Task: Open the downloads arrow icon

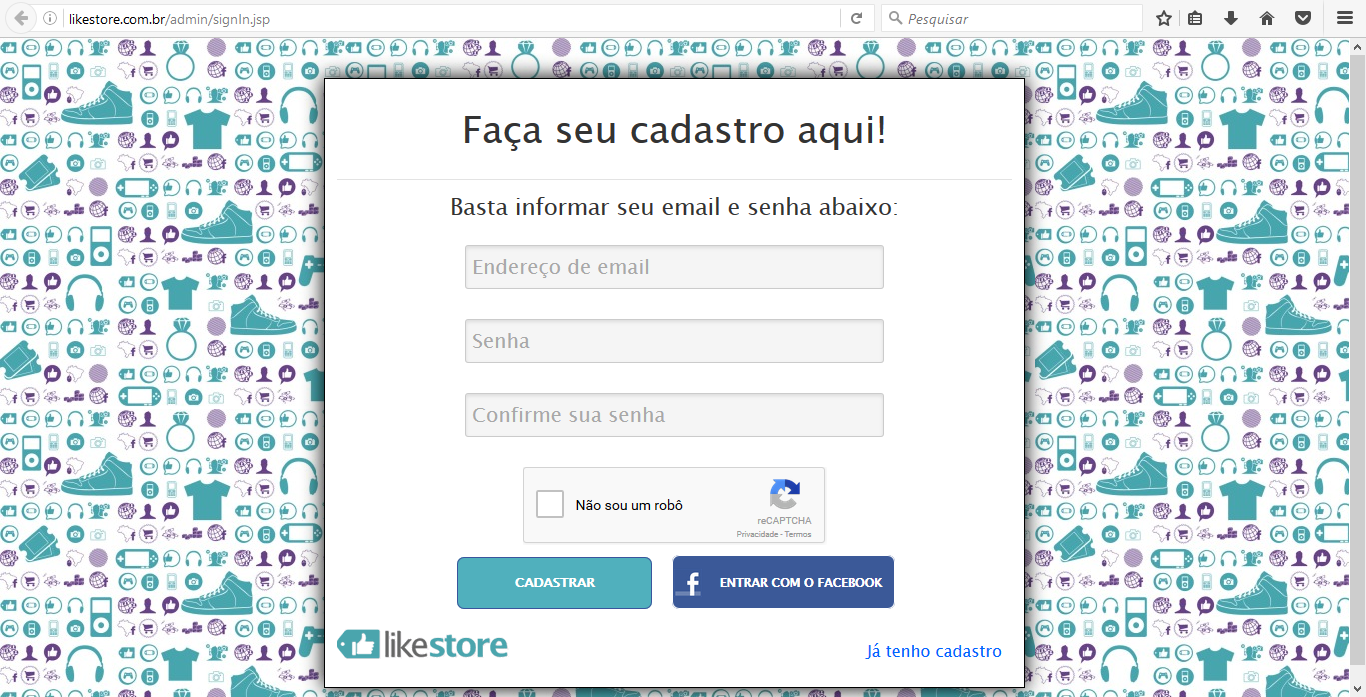Action: click(x=1231, y=19)
